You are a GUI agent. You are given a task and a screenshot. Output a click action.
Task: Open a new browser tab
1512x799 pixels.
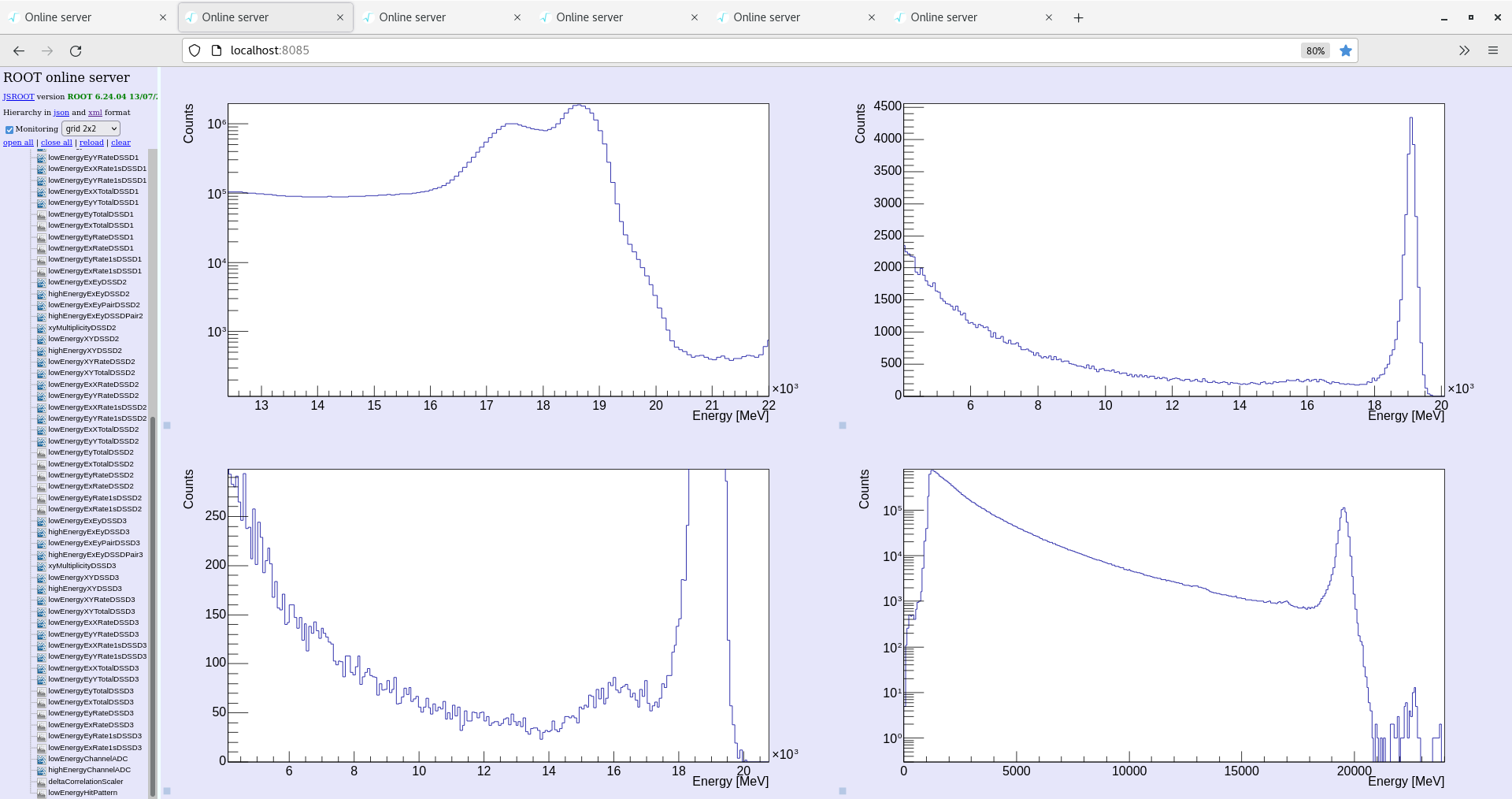tap(1078, 17)
